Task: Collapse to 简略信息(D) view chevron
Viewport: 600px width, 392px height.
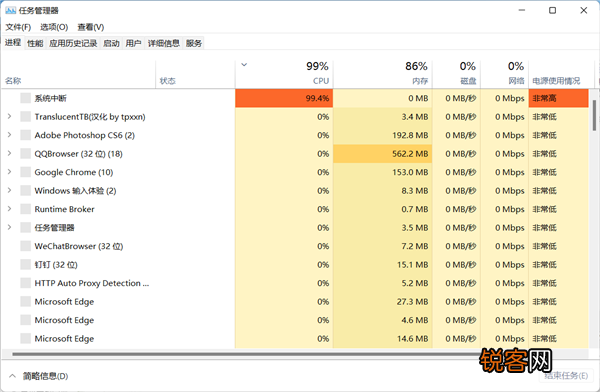Action: point(13,376)
